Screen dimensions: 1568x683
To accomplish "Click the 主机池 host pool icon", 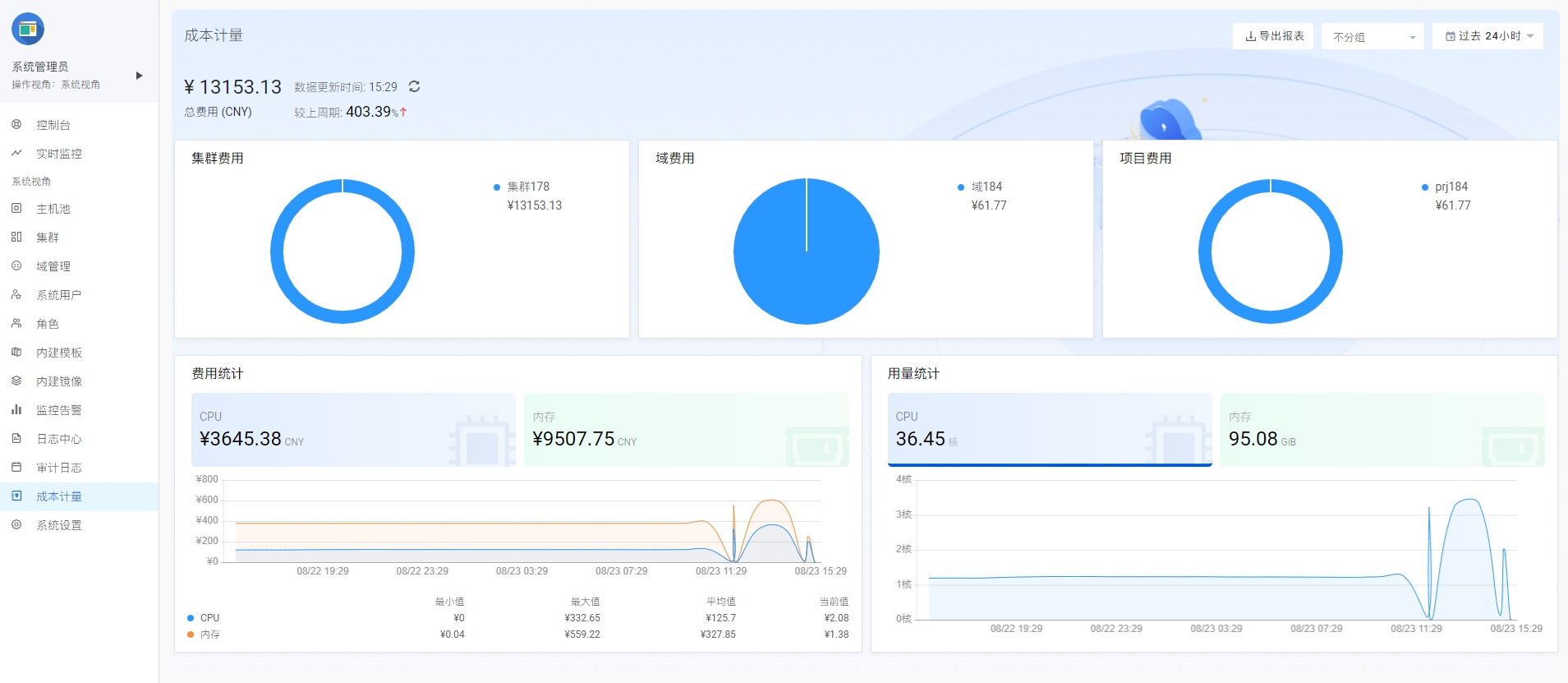I will click(x=16, y=209).
